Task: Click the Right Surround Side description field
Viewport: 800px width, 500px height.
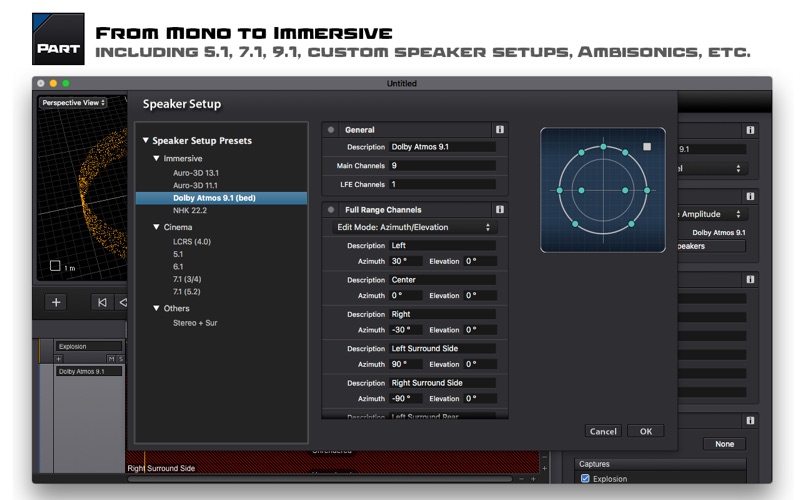Action: tap(442, 383)
